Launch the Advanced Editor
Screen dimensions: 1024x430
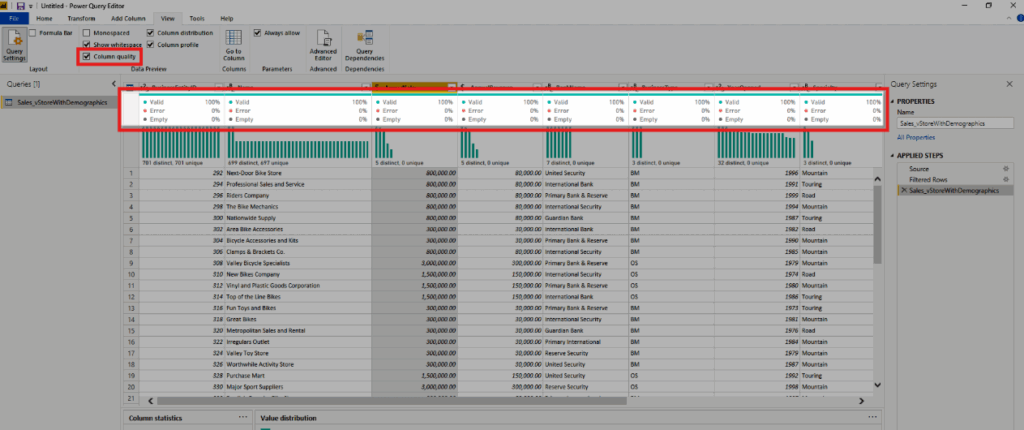click(x=323, y=45)
